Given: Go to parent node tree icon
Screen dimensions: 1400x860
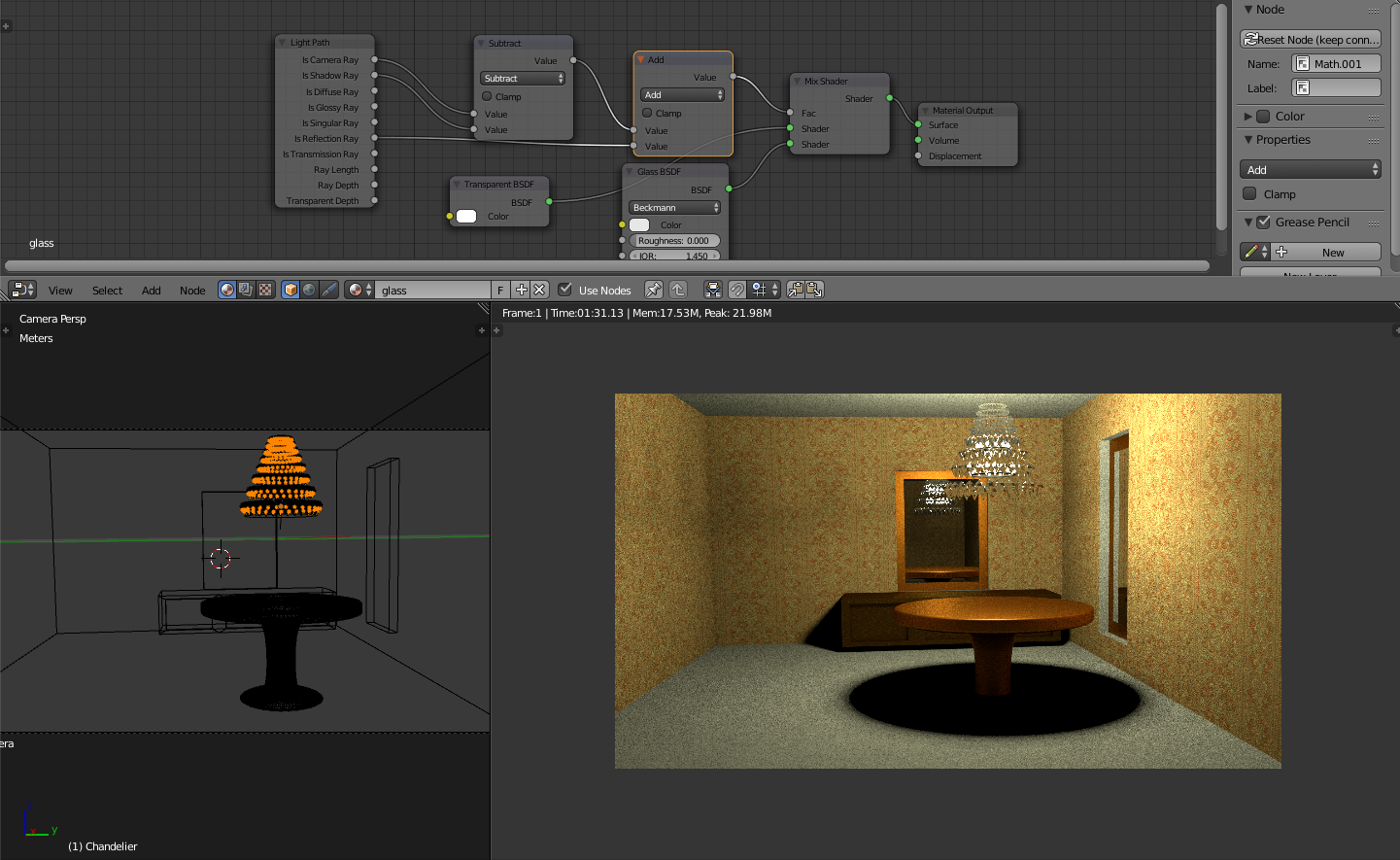Looking at the screenshot, I should tap(678, 290).
